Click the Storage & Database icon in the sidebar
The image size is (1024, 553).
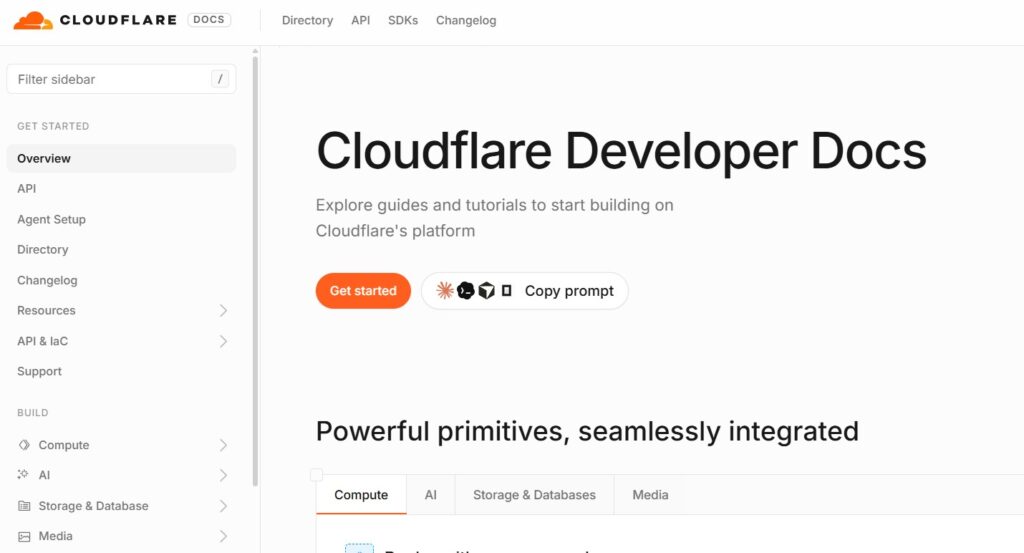point(24,505)
